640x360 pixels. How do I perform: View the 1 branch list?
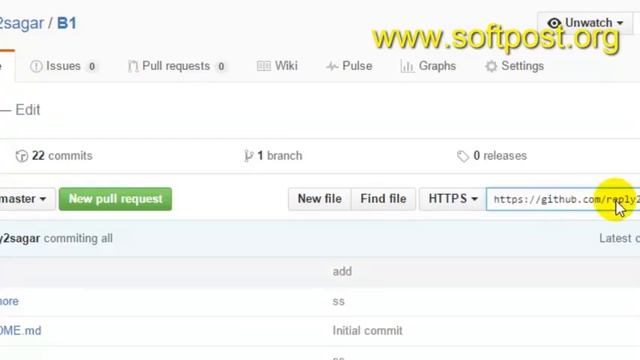(x=273, y=156)
